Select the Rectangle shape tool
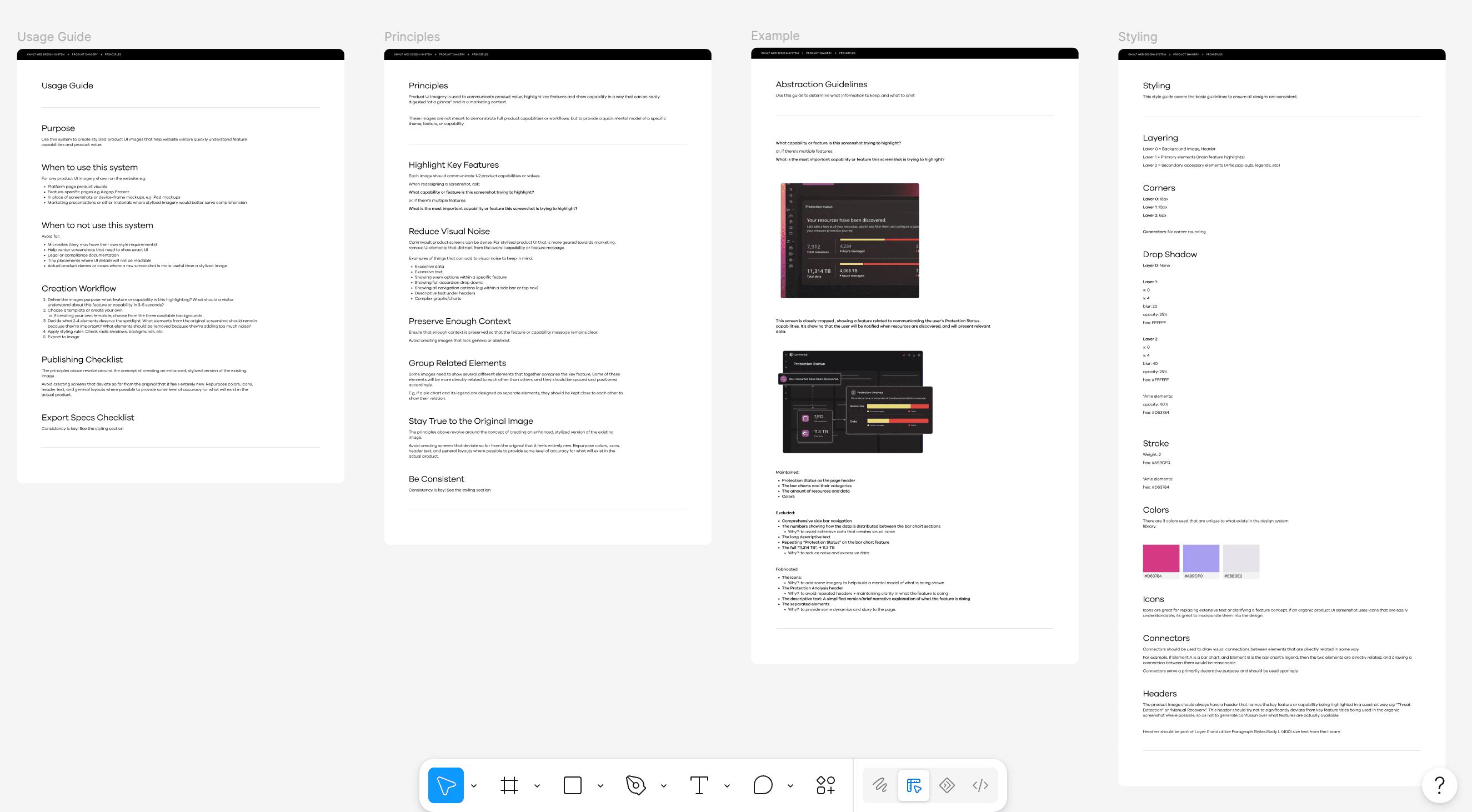 click(x=572, y=785)
